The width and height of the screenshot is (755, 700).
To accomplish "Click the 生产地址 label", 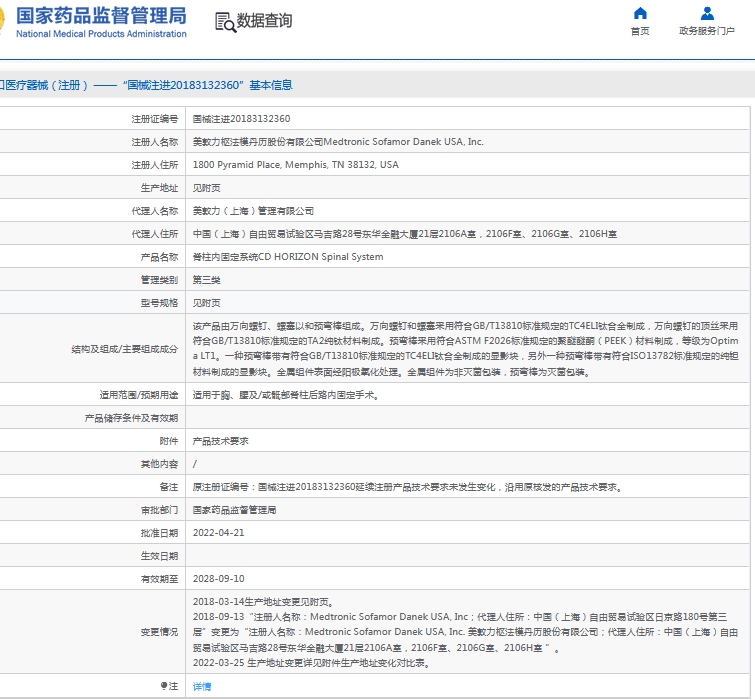I will 159,188.
